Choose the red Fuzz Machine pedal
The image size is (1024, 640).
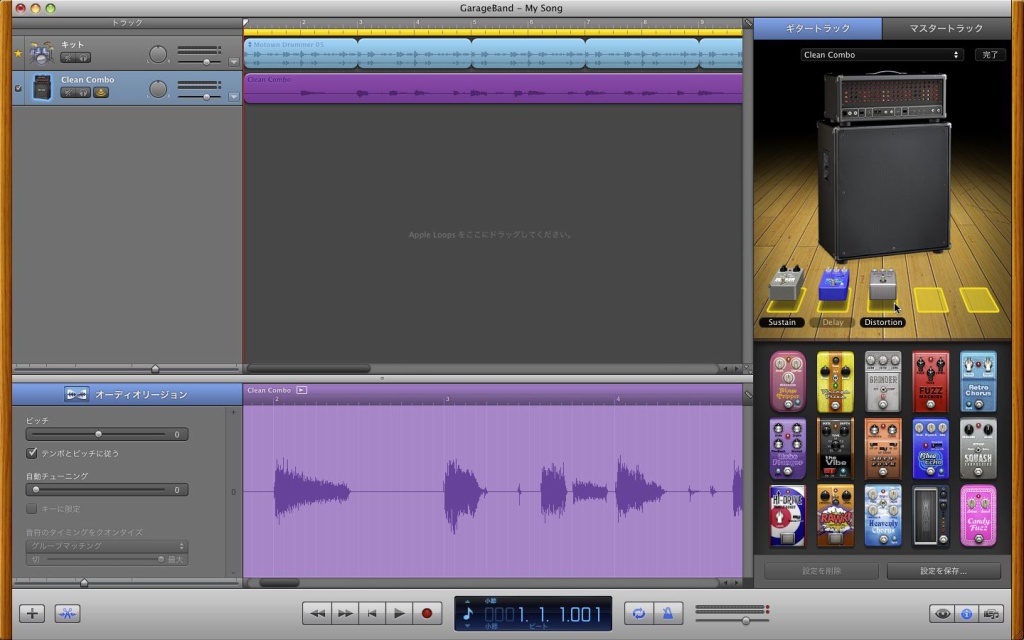click(x=931, y=382)
